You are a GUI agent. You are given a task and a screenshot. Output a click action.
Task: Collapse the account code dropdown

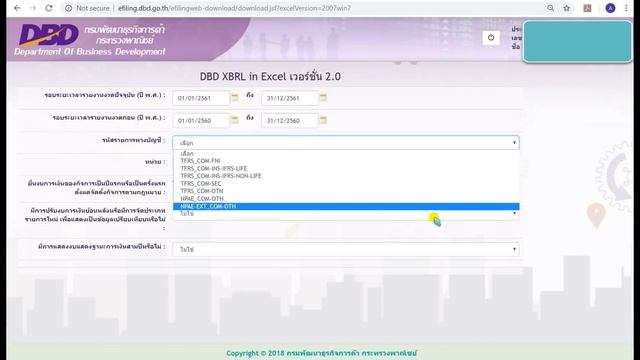point(346,142)
